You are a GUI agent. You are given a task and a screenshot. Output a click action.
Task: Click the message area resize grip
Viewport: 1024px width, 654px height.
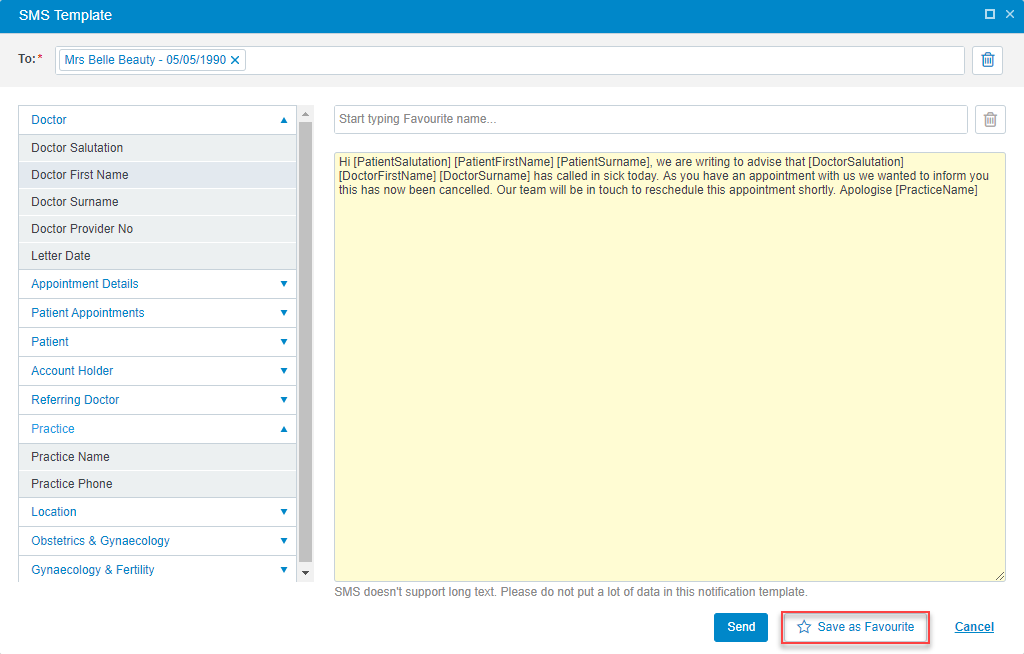tap(1000, 576)
